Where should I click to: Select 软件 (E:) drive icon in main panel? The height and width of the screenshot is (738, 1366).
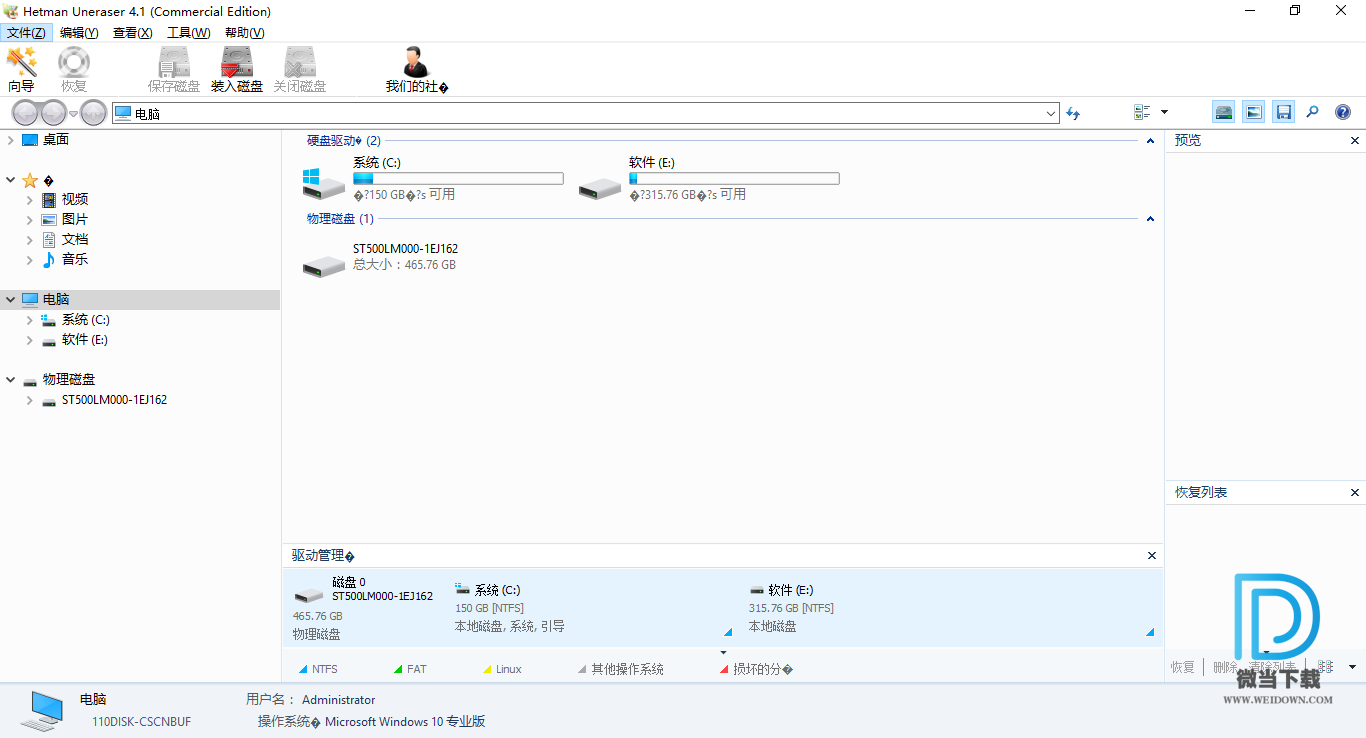point(600,187)
